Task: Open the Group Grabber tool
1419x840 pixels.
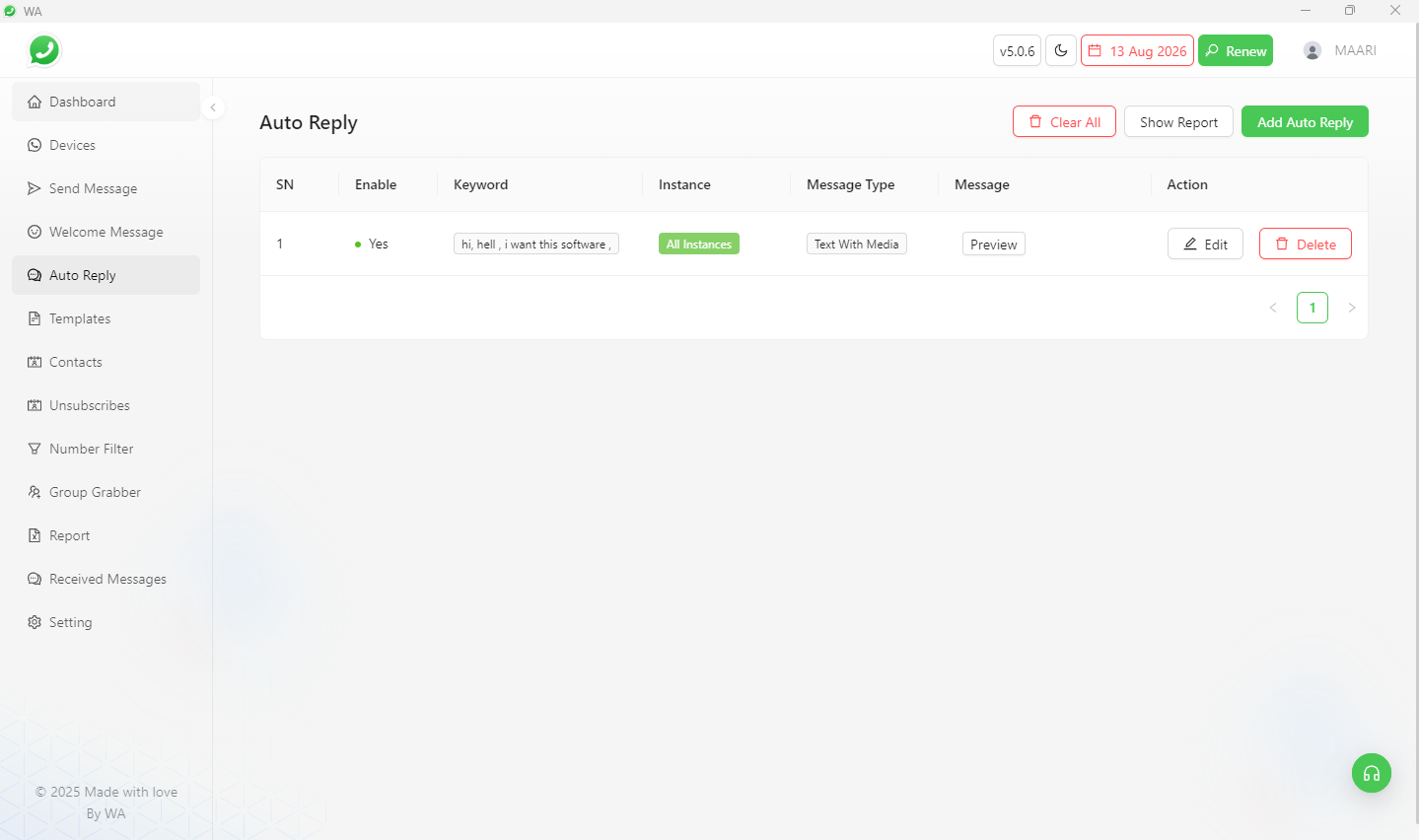Action: [x=95, y=492]
